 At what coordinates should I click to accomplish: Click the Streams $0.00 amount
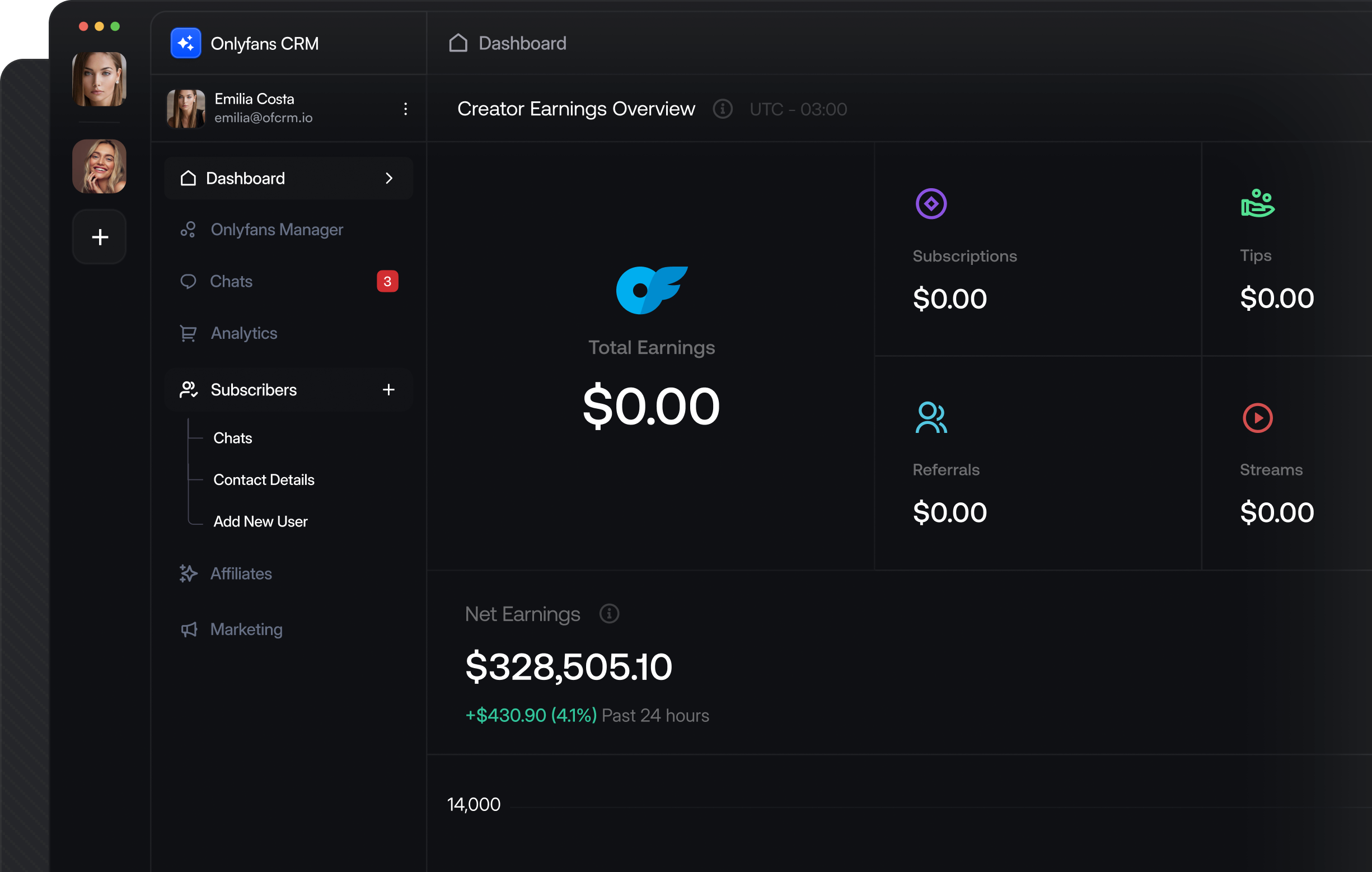coord(1277,513)
